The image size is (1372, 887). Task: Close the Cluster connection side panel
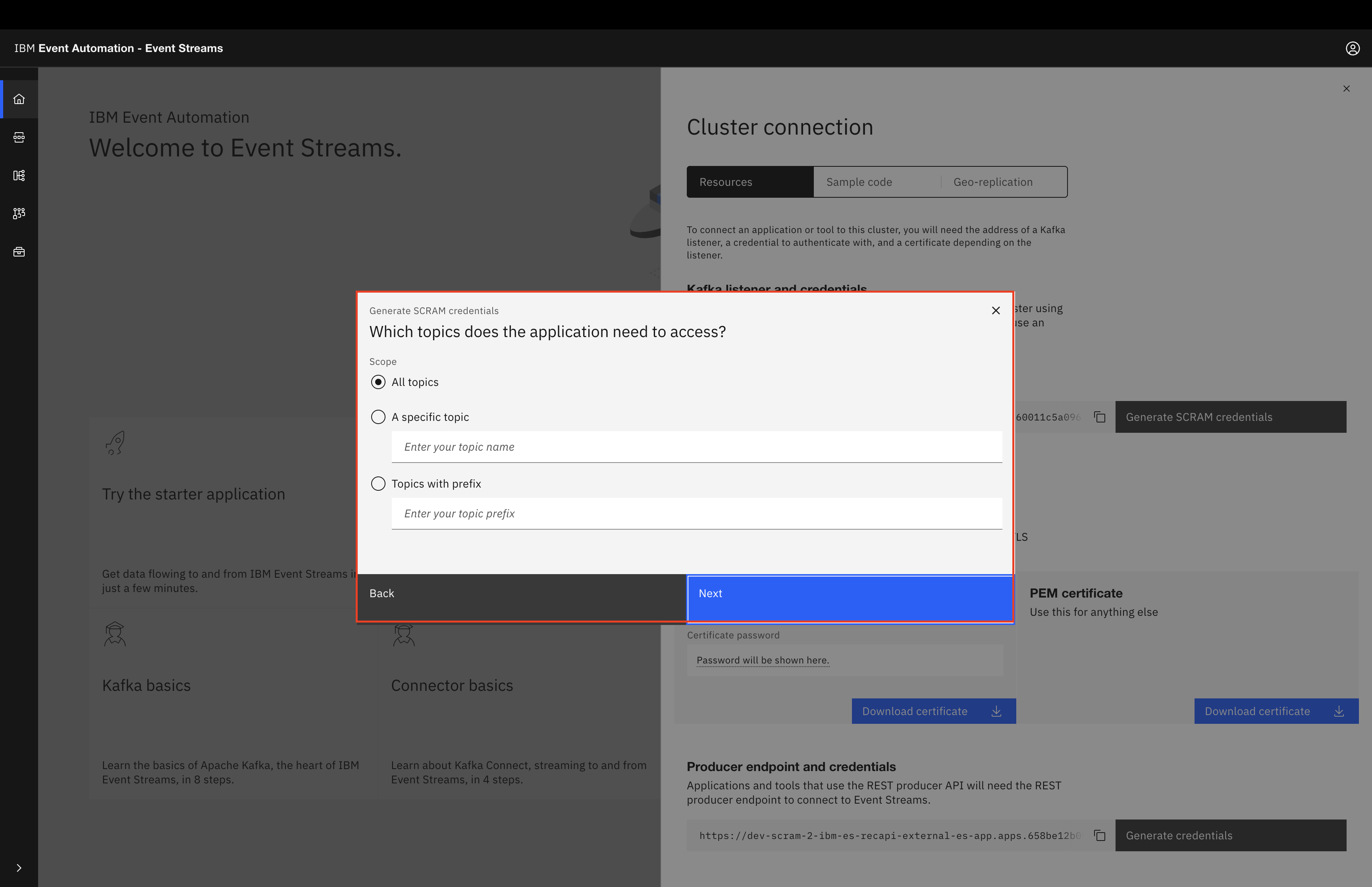coord(1346,89)
